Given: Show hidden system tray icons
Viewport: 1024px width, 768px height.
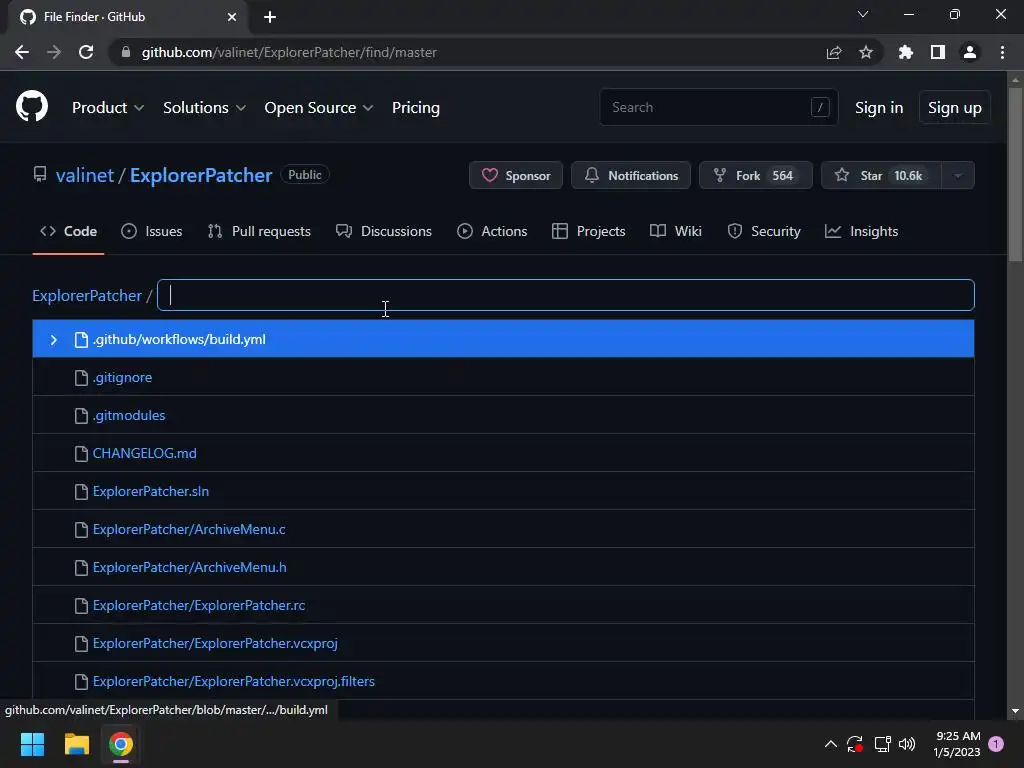Looking at the screenshot, I should click(831, 744).
